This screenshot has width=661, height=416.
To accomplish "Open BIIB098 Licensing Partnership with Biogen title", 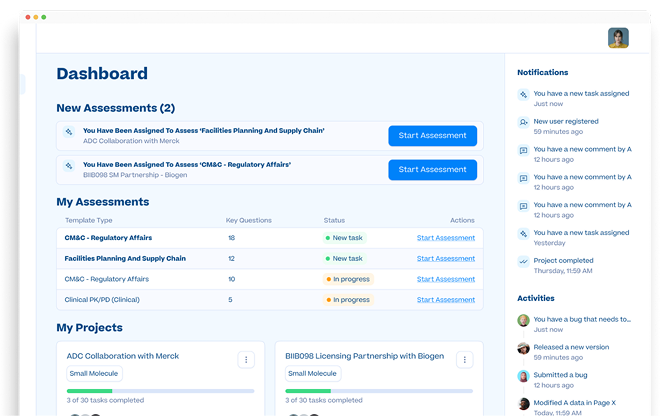I will (x=365, y=356).
